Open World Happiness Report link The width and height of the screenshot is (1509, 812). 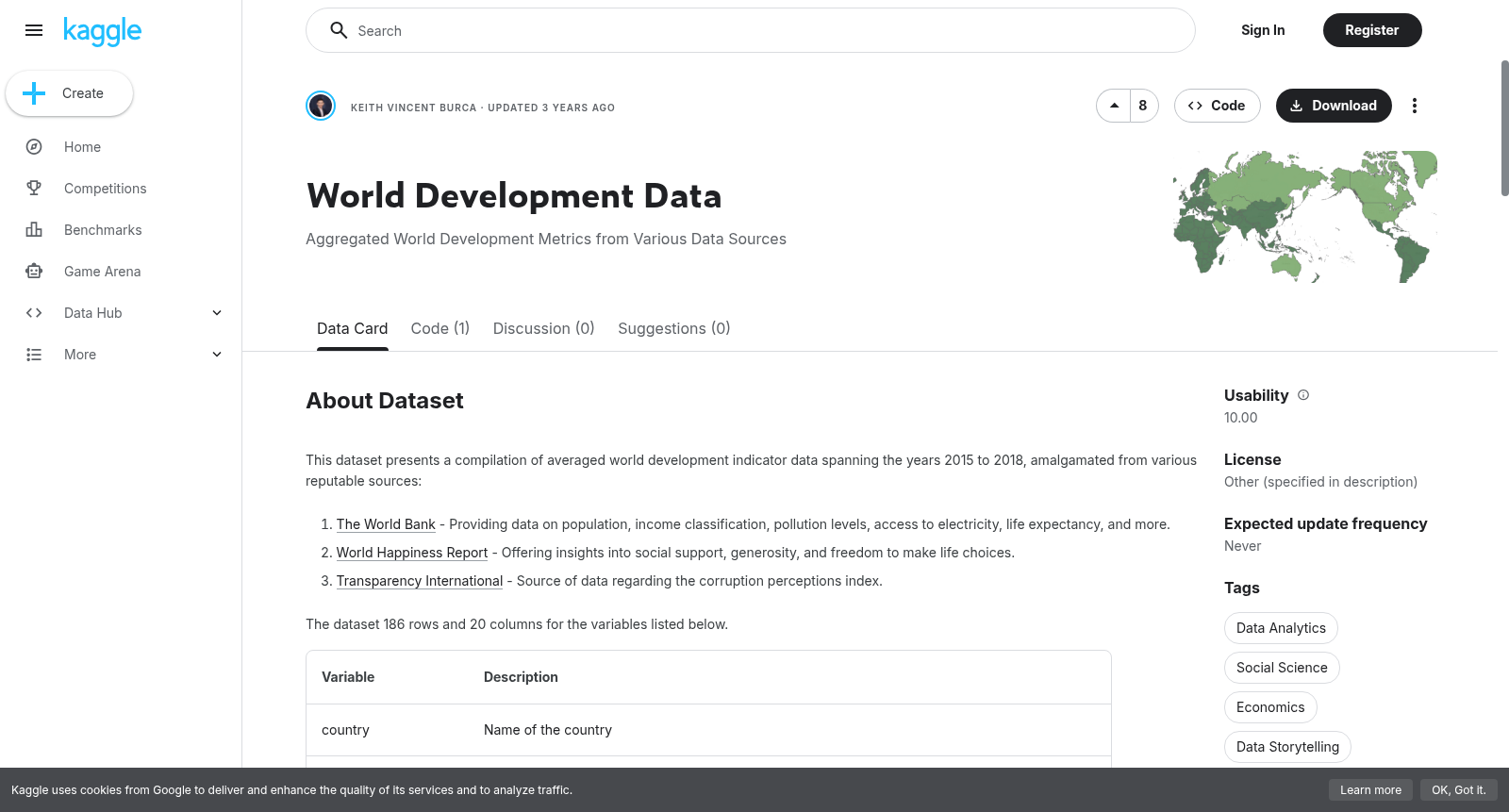[x=412, y=553]
